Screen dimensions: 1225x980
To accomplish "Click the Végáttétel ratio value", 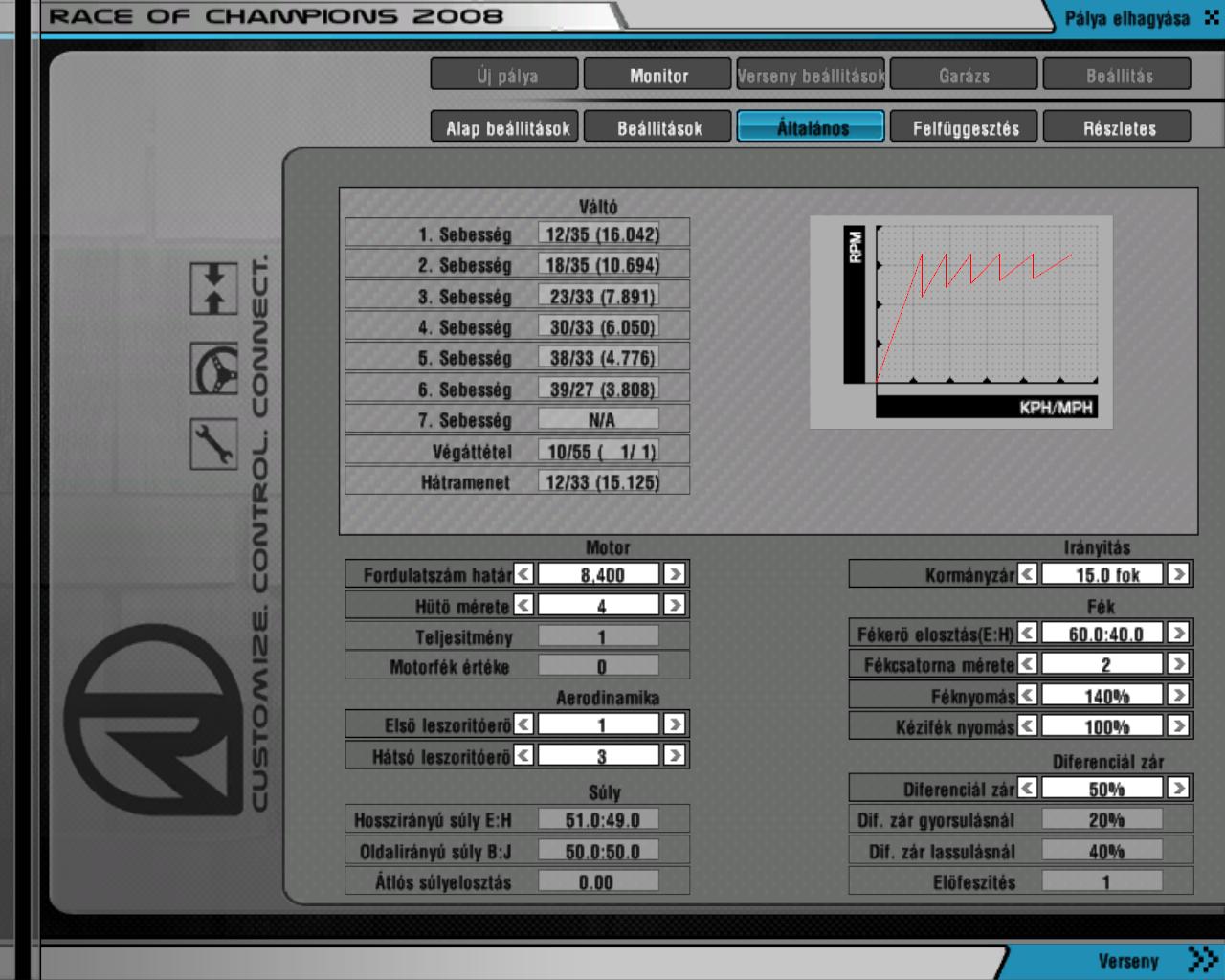I will [599, 451].
